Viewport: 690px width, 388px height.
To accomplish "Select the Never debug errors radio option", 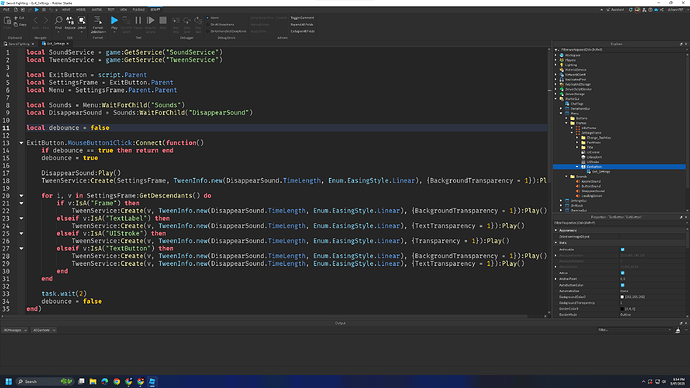I will pos(208,18).
